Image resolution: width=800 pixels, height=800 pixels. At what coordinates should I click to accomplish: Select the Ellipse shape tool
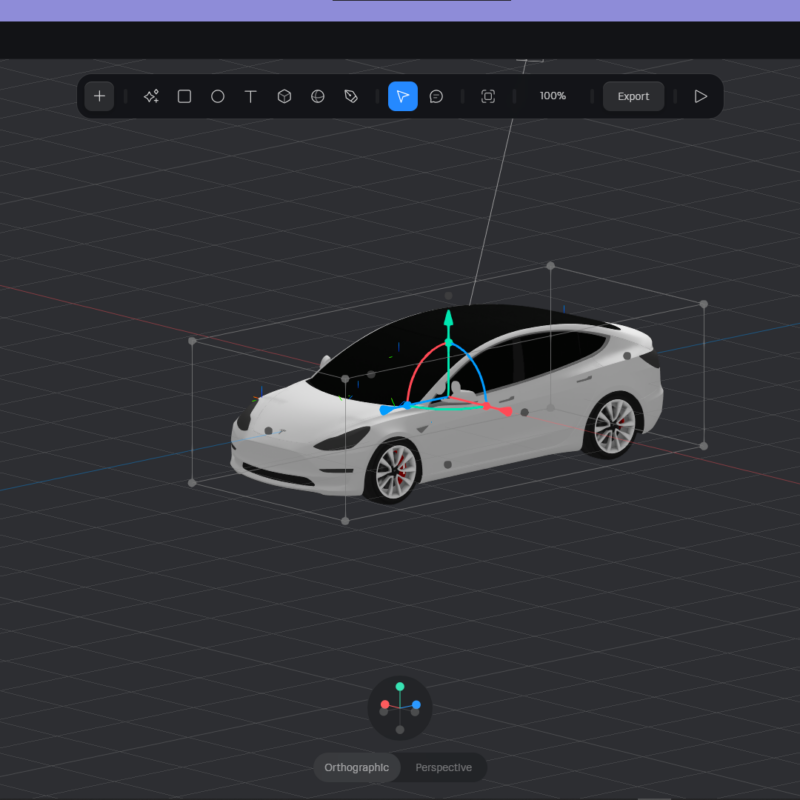[218, 96]
